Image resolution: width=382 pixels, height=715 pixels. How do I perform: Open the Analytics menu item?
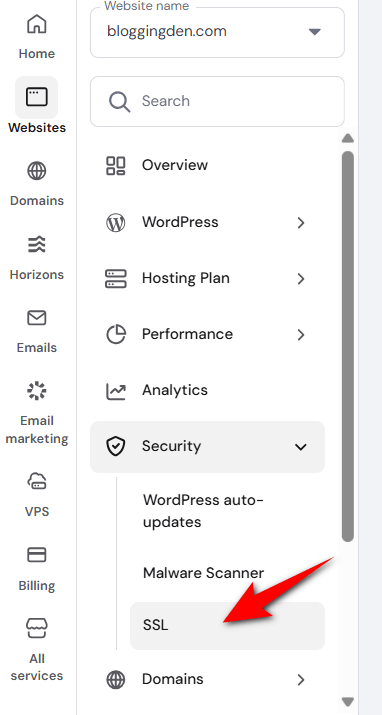pyautogui.click(x=207, y=390)
